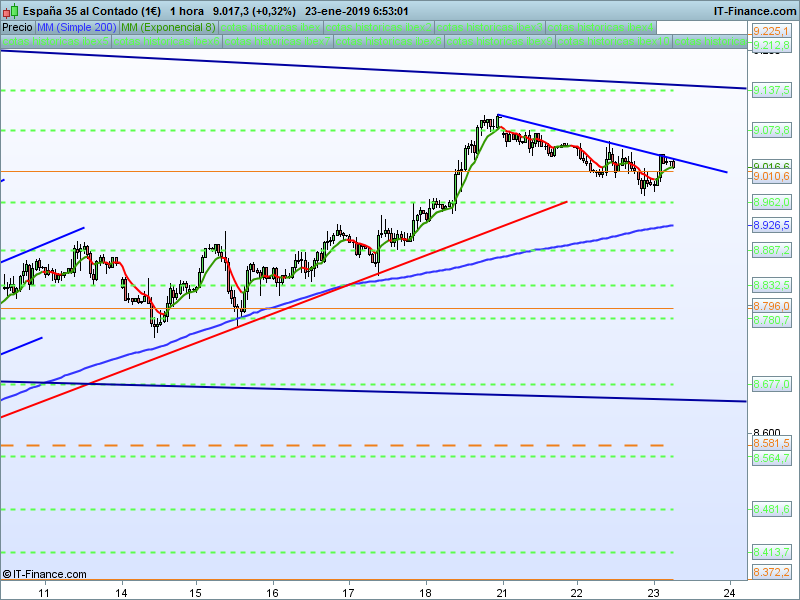The height and width of the screenshot is (600, 800).
Task: Click the ©IT-Finance.com copyright text
Action: 44,574
